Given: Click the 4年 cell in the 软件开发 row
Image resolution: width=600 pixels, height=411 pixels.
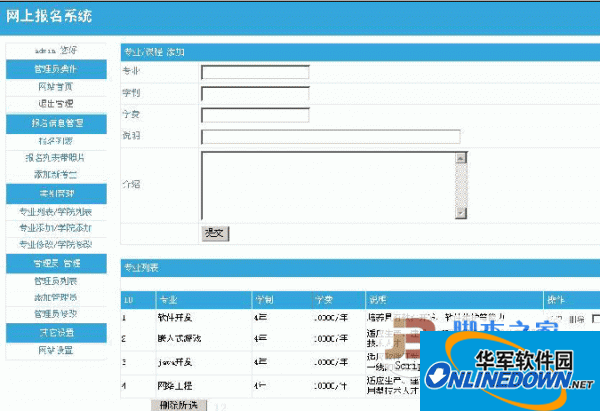Looking at the screenshot, I should tap(260, 318).
